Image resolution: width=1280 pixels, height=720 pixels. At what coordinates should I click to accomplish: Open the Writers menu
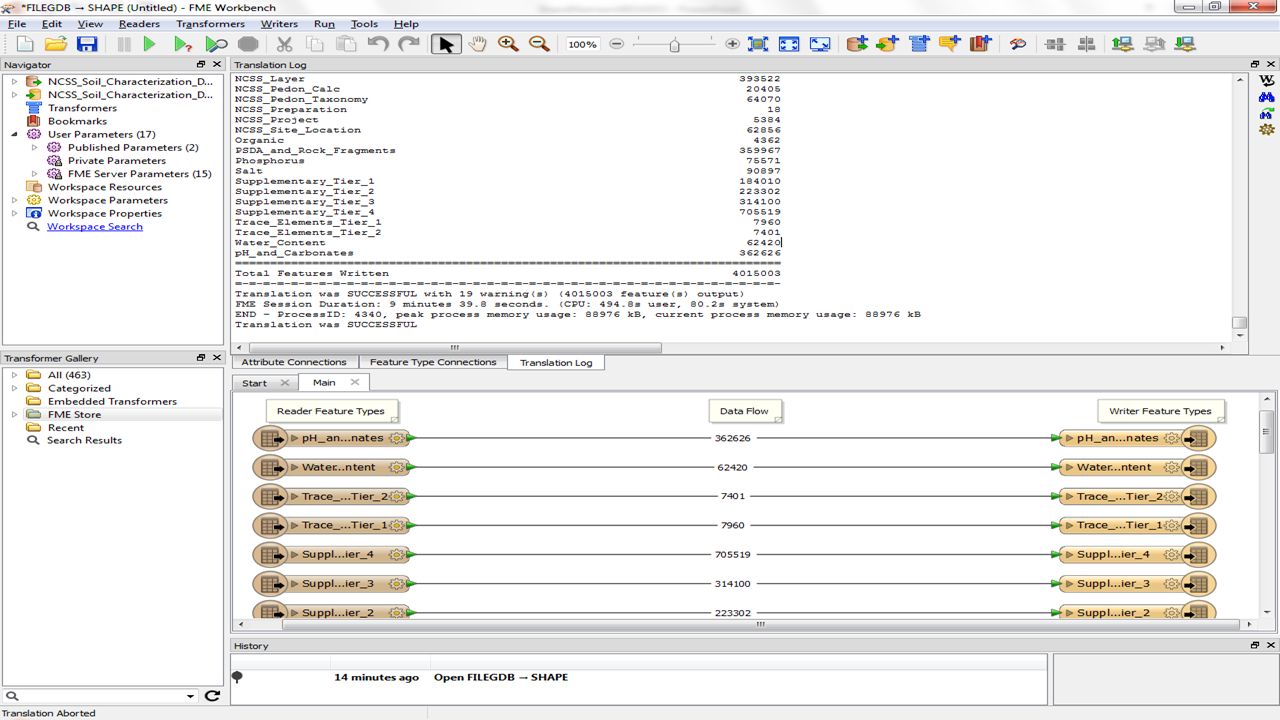pyautogui.click(x=279, y=23)
